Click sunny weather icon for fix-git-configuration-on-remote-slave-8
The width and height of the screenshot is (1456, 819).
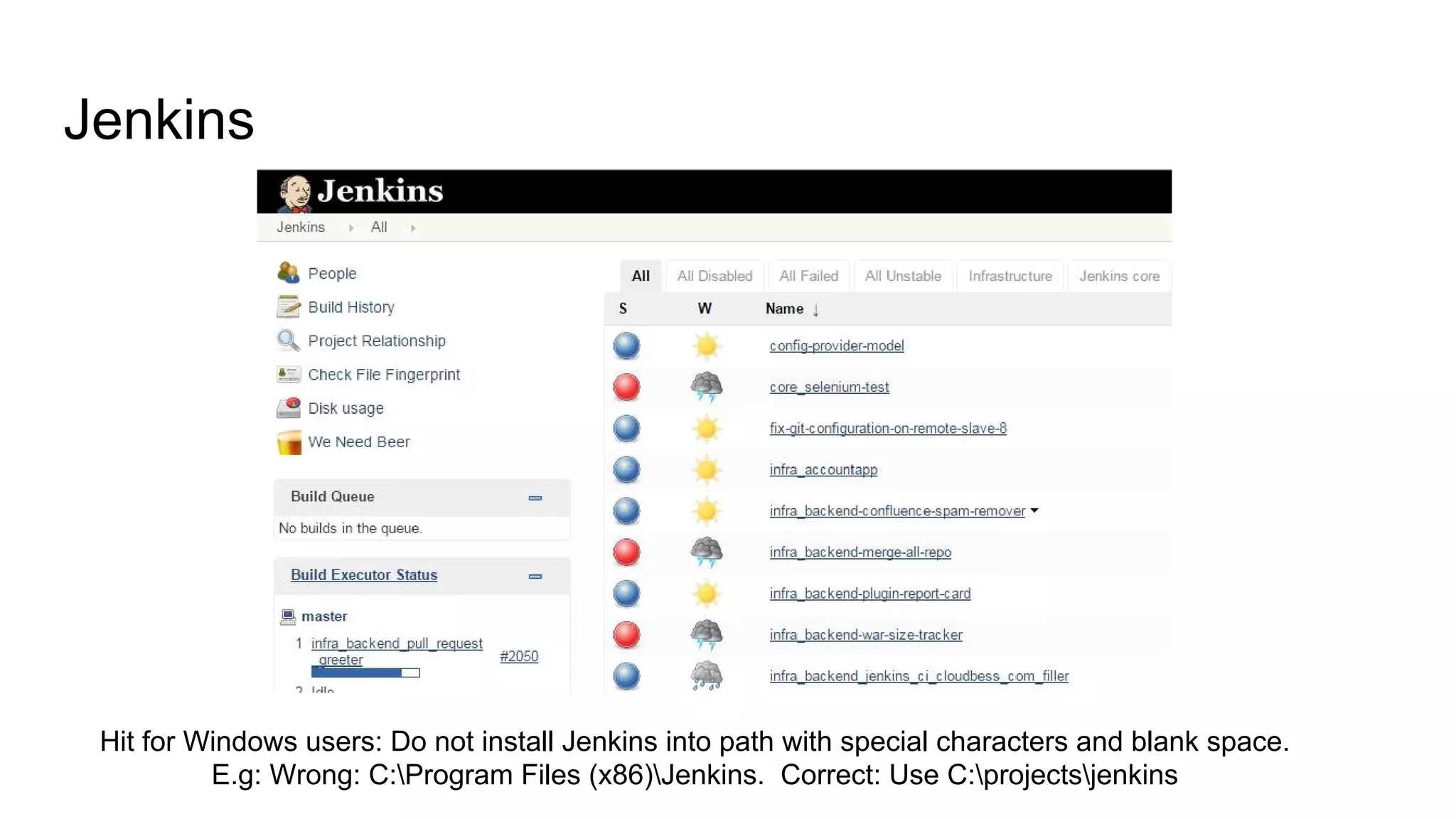click(706, 429)
